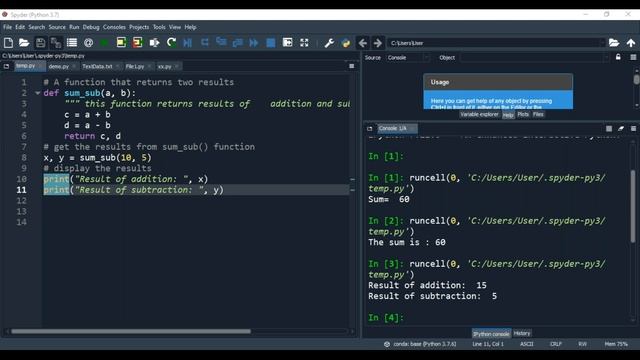Browse console tabs icon

point(370,129)
